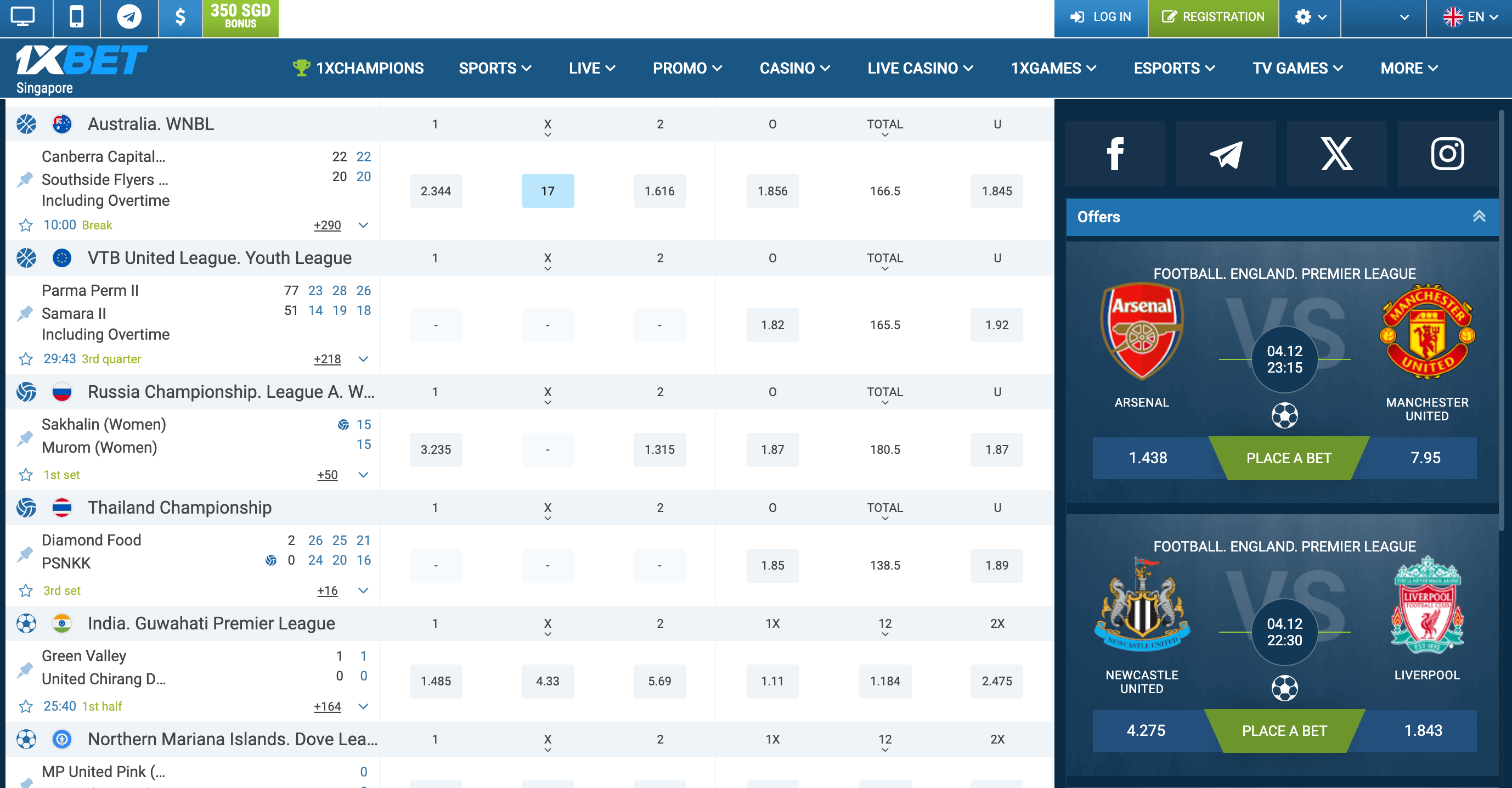
Task: Select Newcastle United odds 4.275
Action: (x=1146, y=730)
